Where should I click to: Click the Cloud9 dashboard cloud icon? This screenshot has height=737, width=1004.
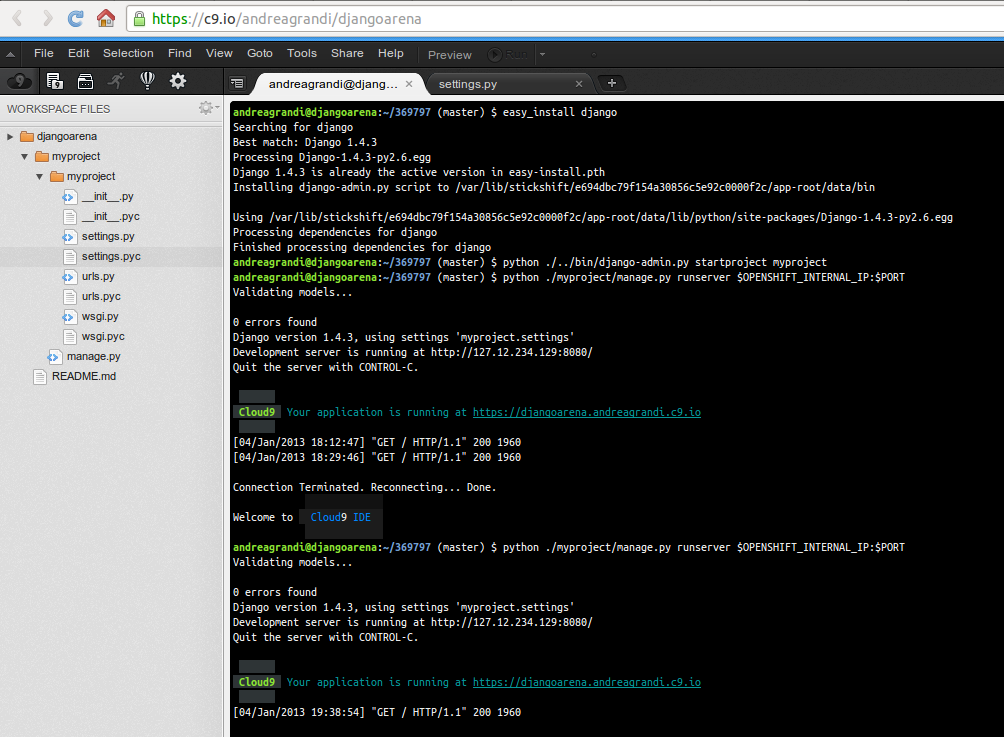click(x=19, y=81)
